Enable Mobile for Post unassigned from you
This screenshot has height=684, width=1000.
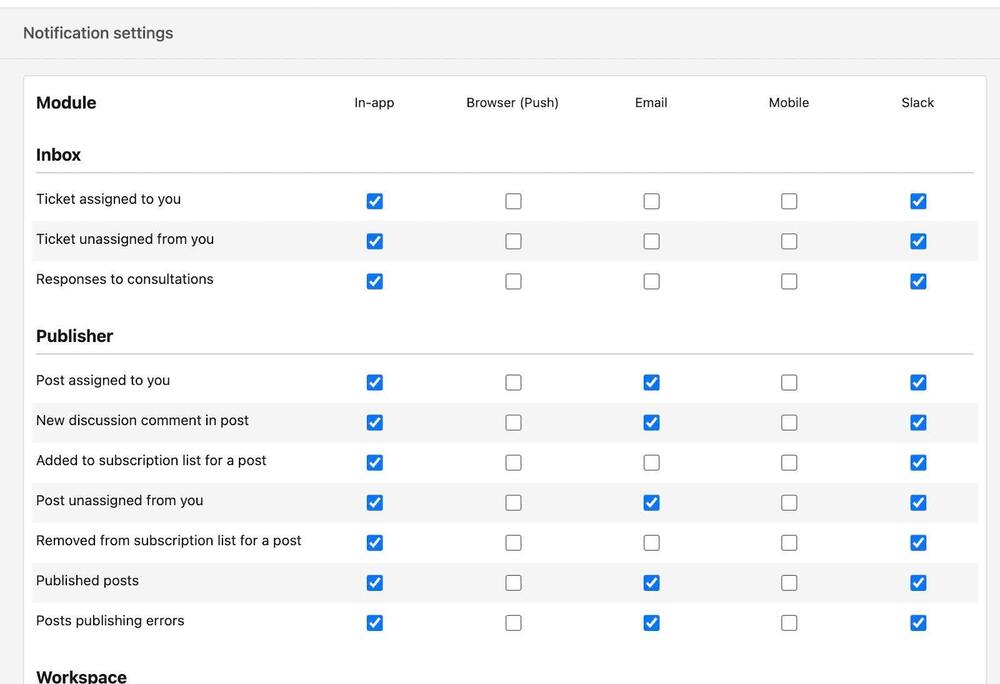pos(789,503)
